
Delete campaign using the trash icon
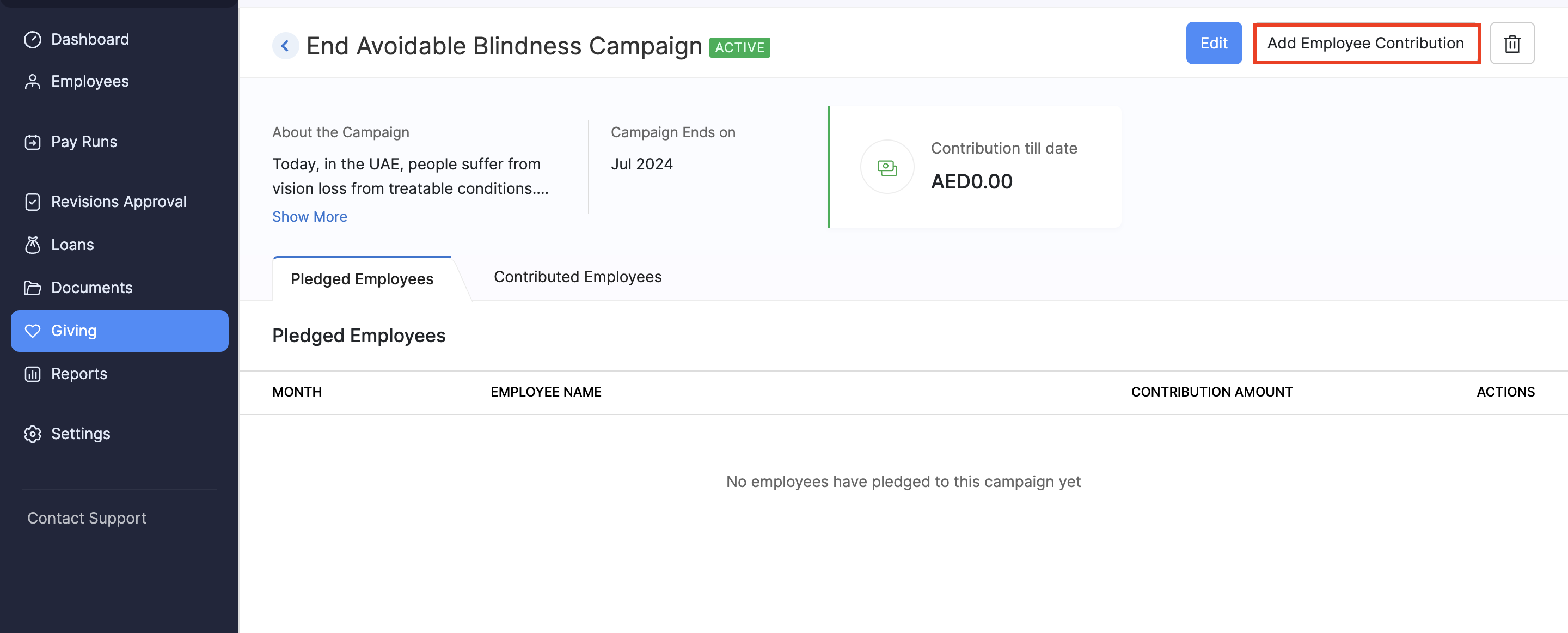pyautogui.click(x=1511, y=43)
